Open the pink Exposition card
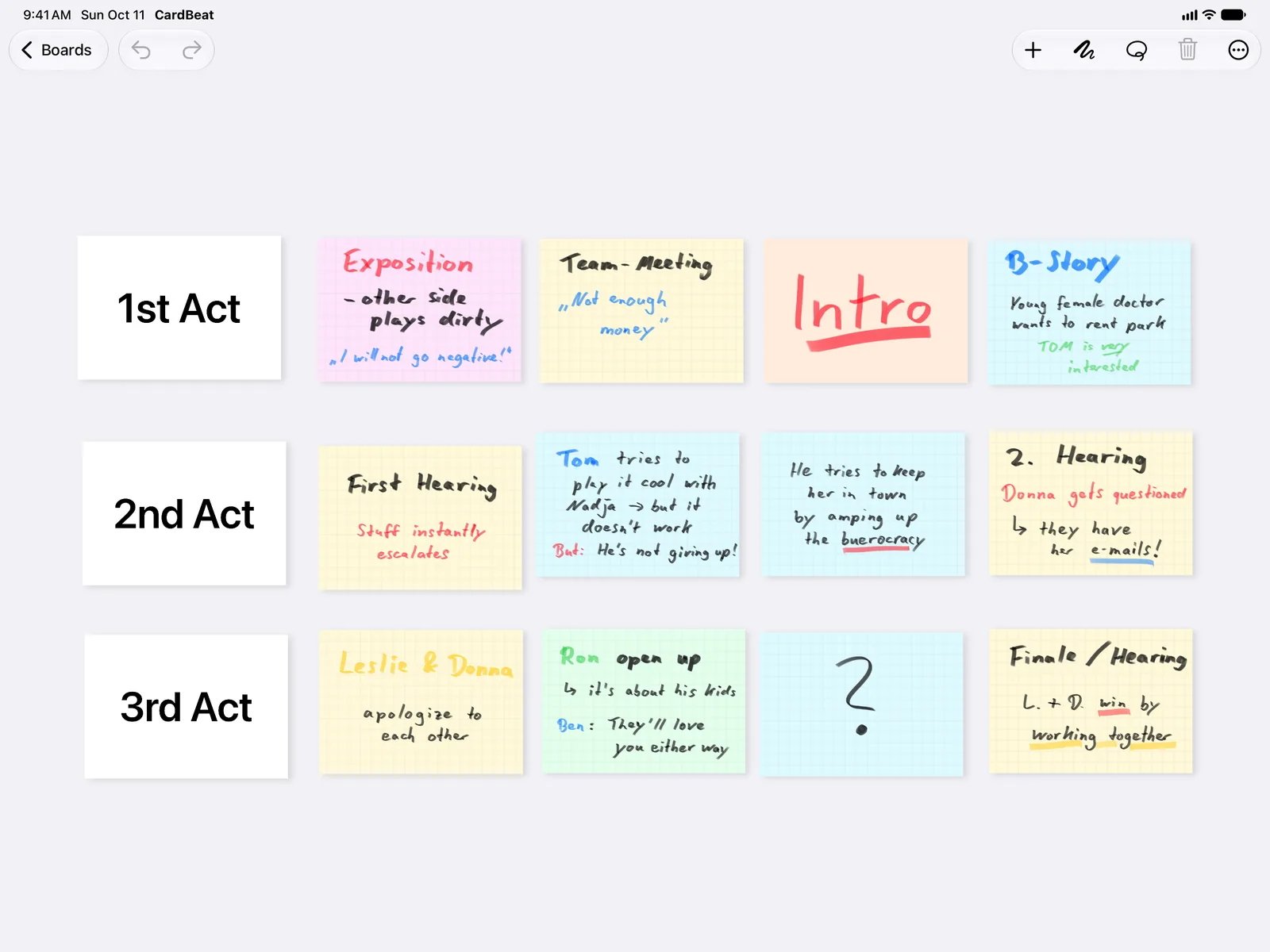 (420, 310)
